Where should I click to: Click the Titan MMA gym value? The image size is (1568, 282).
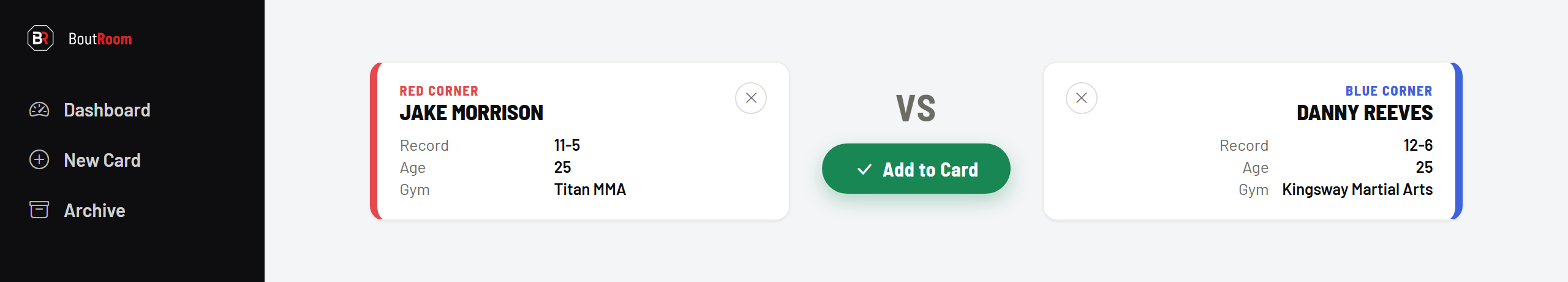[590, 189]
